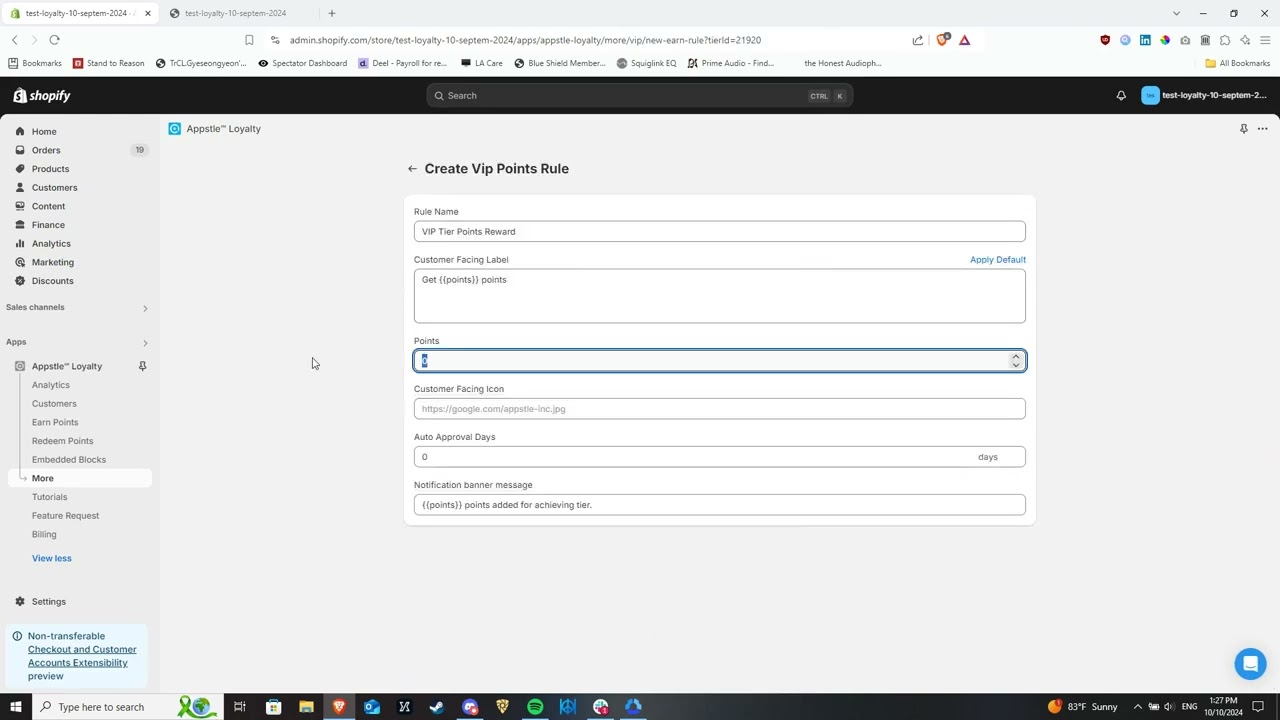Open Brave Shields icon
The width and height of the screenshot is (1280, 720).
942,40
